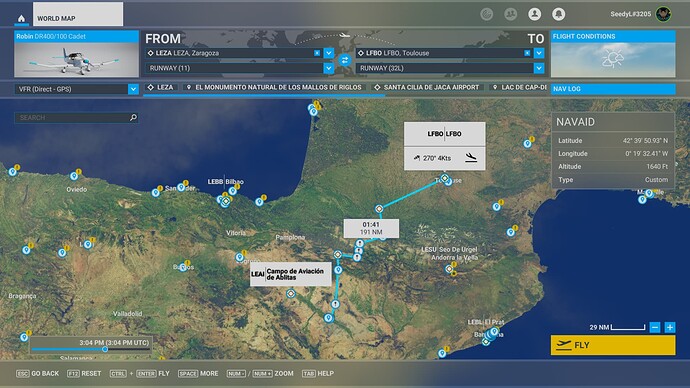Select Santa Cilia de Jaca Airport waypoint tab

tap(427, 88)
